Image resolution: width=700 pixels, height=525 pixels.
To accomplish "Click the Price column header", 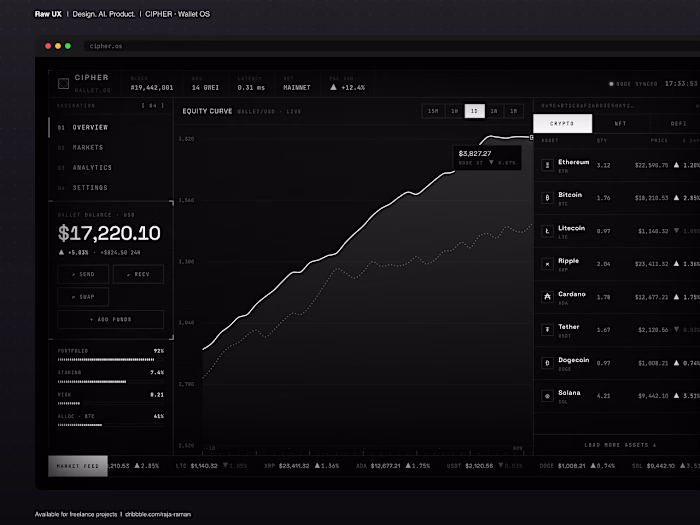I will (659, 140).
